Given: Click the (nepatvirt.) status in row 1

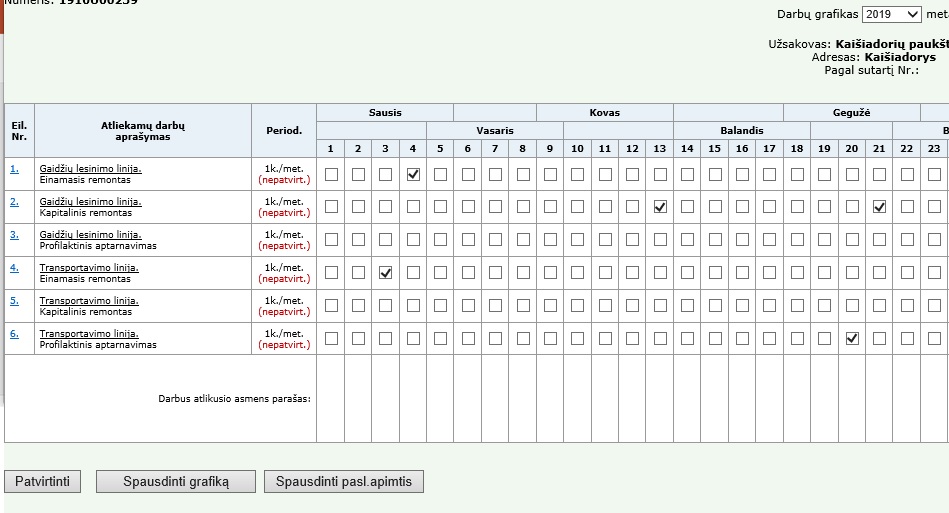Looking at the screenshot, I should pos(284,180).
